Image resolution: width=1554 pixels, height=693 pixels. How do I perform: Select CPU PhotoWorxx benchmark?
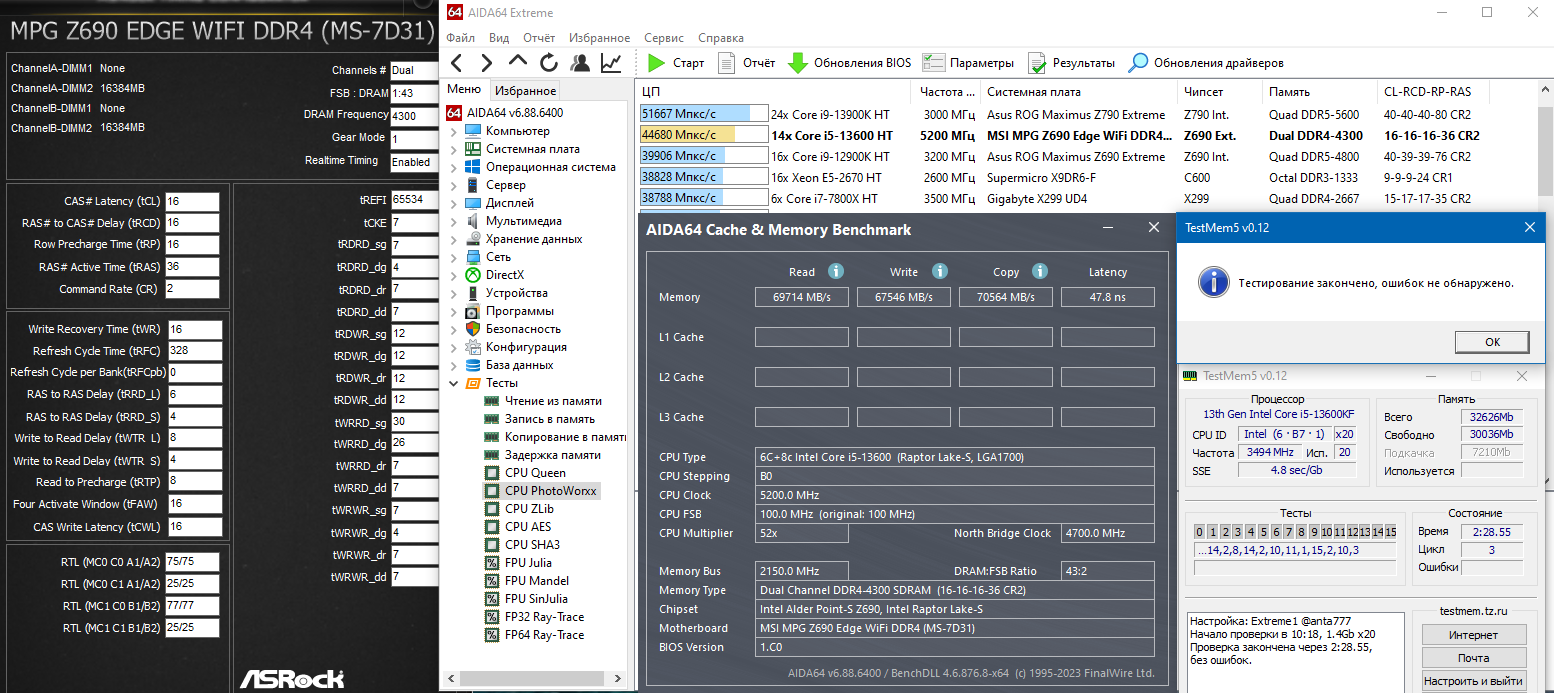coord(541,491)
